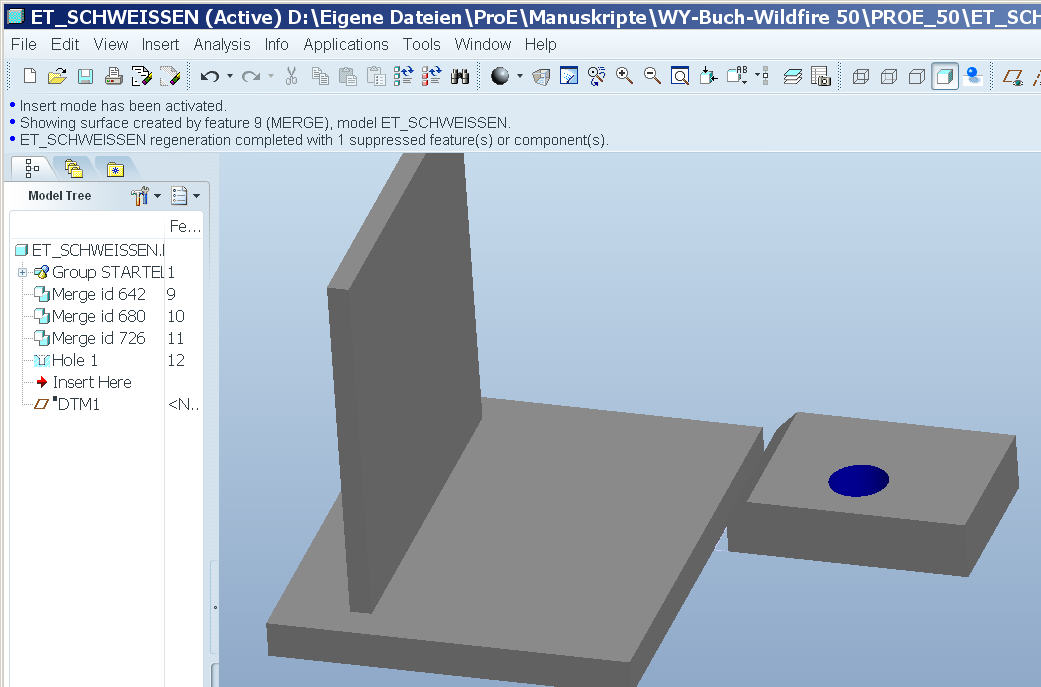Open Regeneration Manager with red-boxes icon
Viewport: 1041px width, 687px height.
point(431,76)
